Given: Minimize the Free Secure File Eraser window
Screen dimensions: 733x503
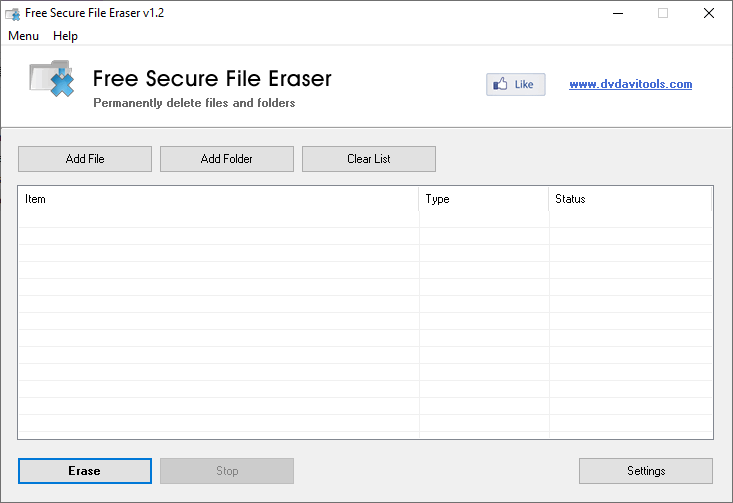Looking at the screenshot, I should [x=619, y=13].
